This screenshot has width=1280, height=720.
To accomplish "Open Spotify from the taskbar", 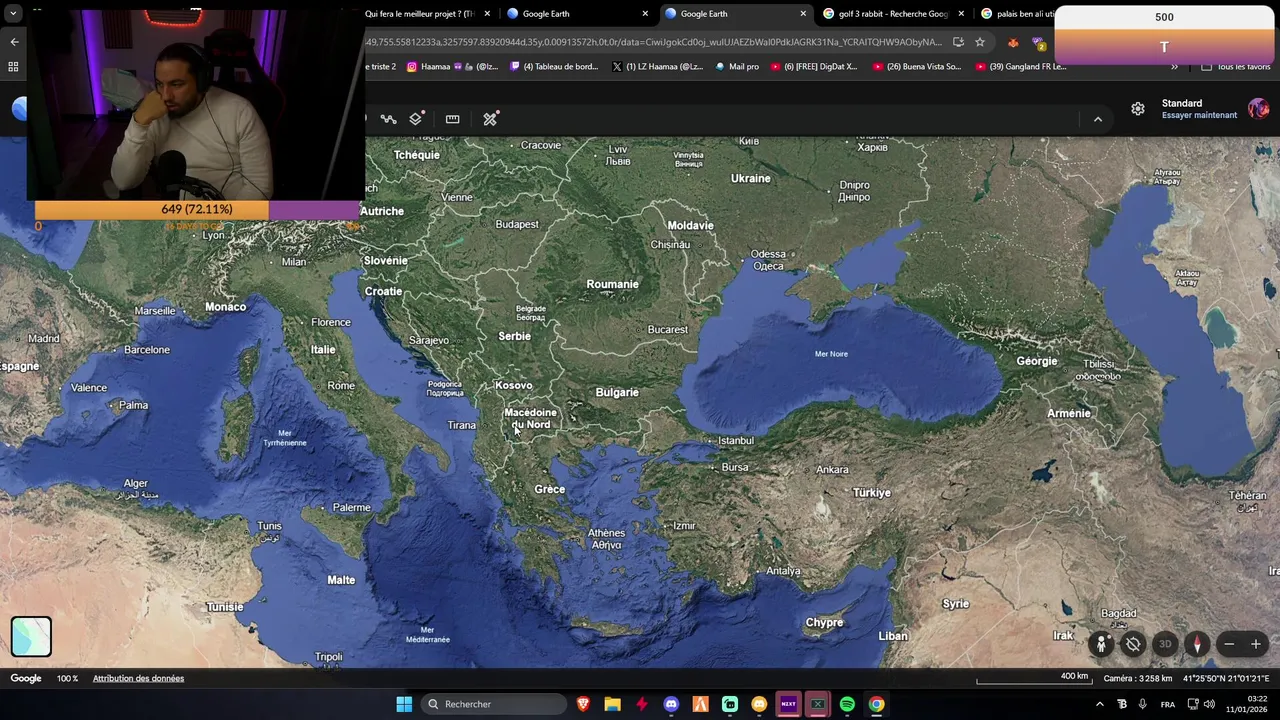I will click(847, 704).
